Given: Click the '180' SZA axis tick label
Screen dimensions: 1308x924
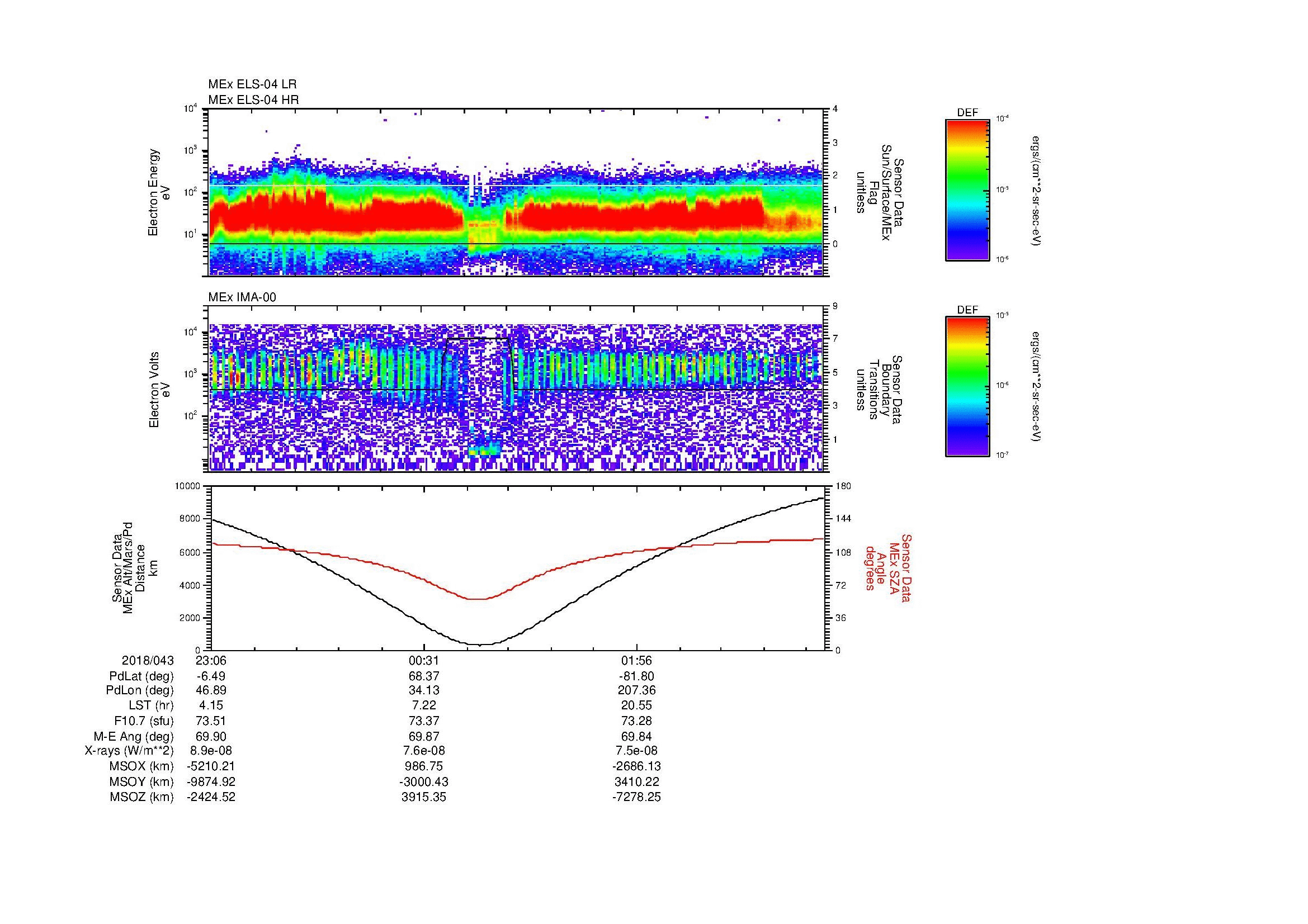Looking at the screenshot, I should tap(843, 486).
